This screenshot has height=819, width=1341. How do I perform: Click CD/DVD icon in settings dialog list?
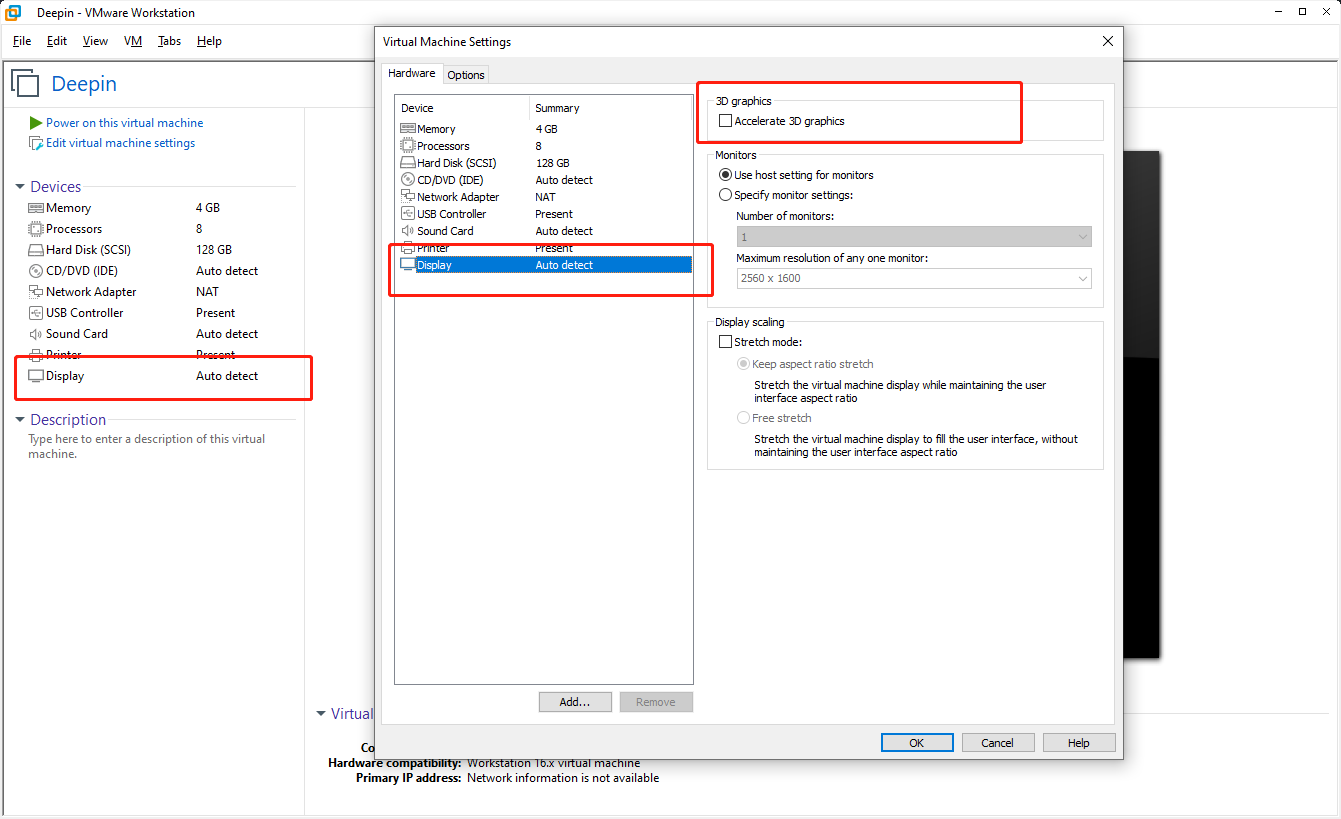click(x=407, y=180)
